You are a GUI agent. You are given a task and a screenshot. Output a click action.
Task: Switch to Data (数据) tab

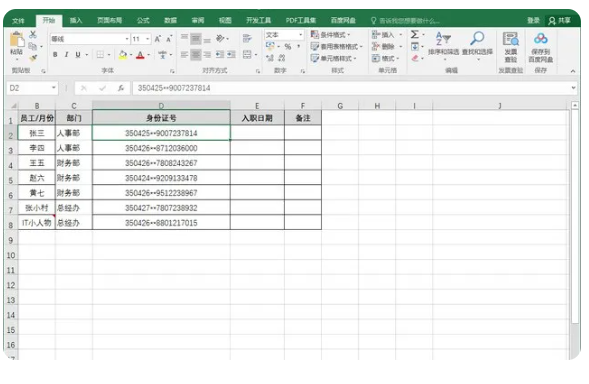click(x=171, y=20)
